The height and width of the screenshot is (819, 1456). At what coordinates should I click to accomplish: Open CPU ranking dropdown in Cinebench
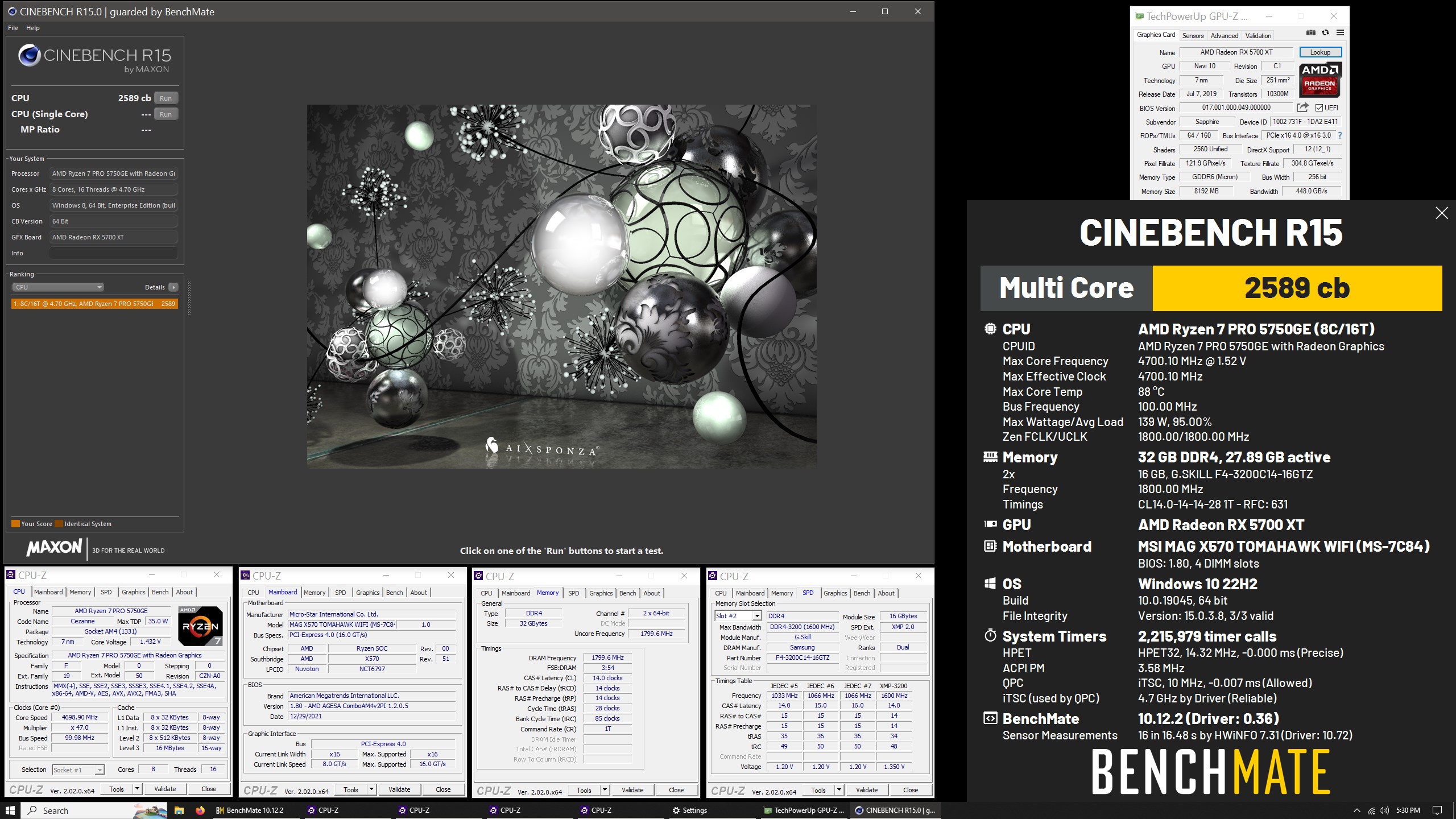tap(57, 287)
